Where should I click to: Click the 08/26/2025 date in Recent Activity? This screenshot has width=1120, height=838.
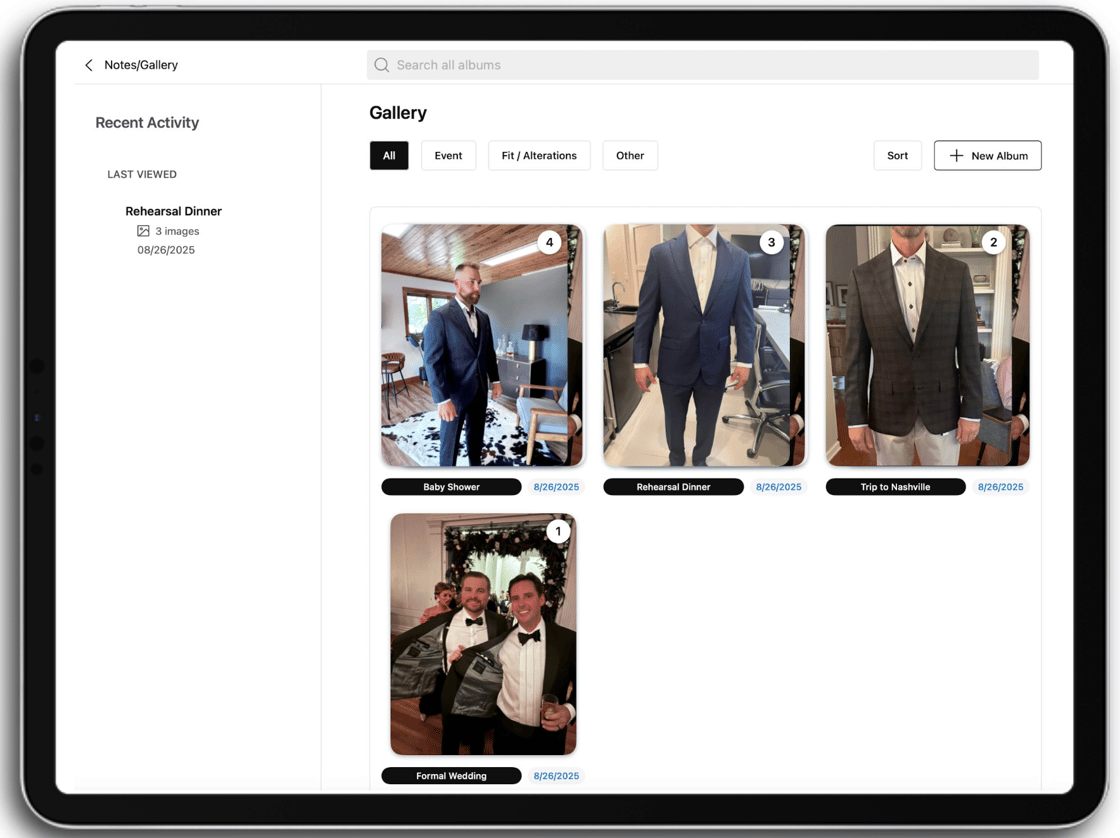pyautogui.click(x=166, y=250)
